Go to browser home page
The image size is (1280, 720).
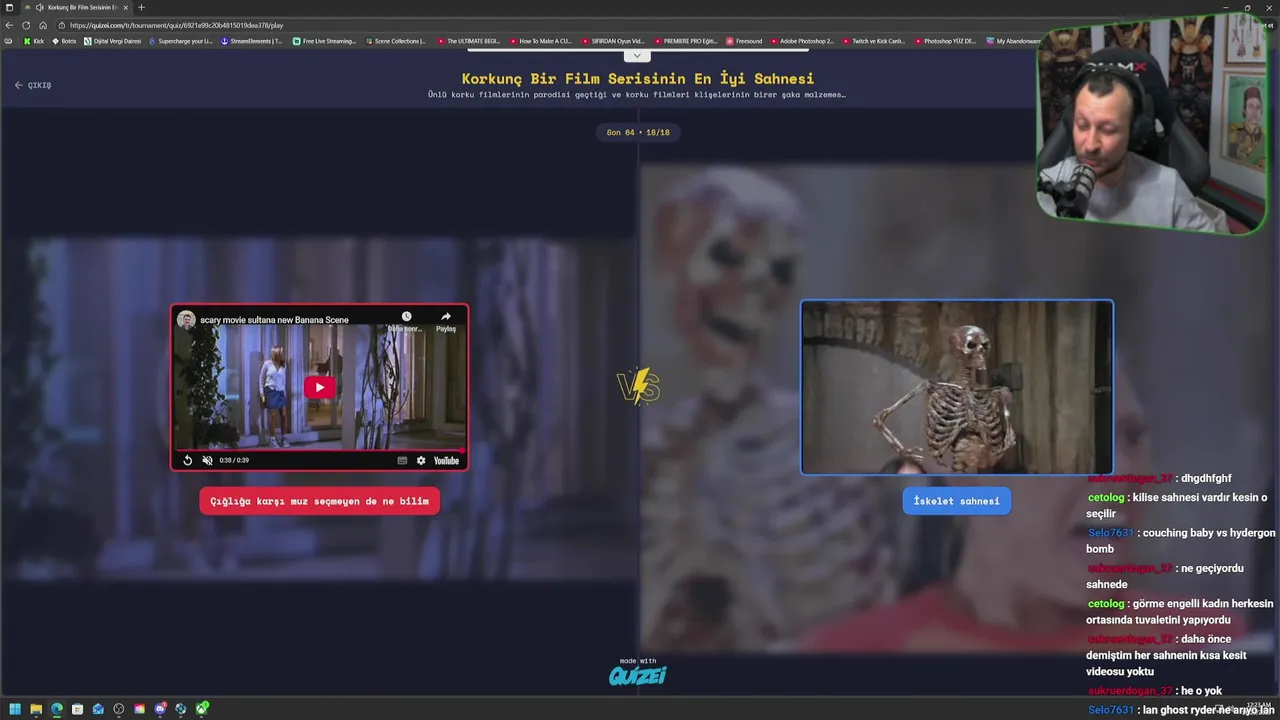click(43, 25)
